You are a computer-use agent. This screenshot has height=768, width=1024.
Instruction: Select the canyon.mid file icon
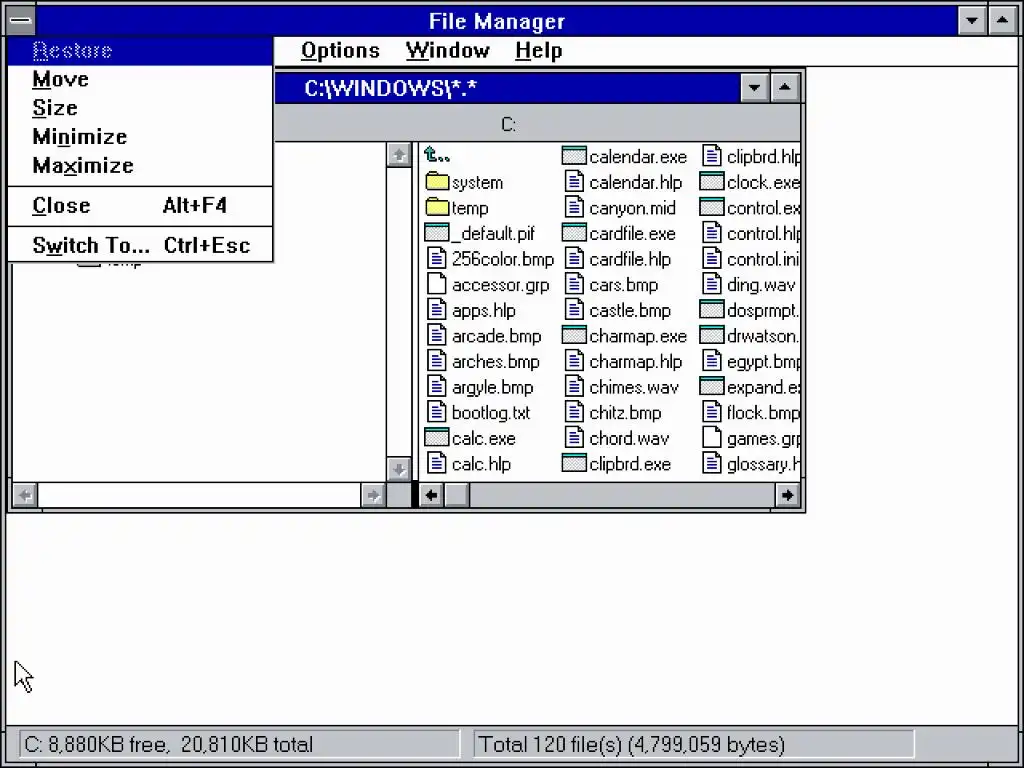point(574,208)
